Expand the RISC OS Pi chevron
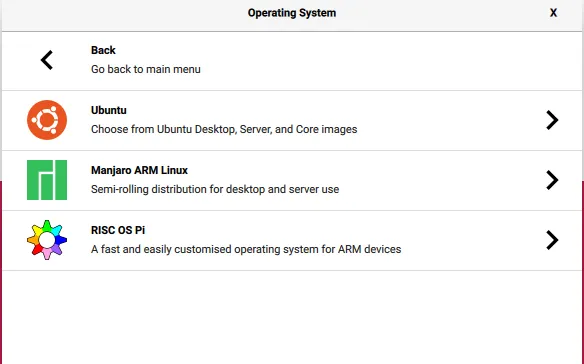Image resolution: width=584 pixels, height=364 pixels. click(552, 240)
